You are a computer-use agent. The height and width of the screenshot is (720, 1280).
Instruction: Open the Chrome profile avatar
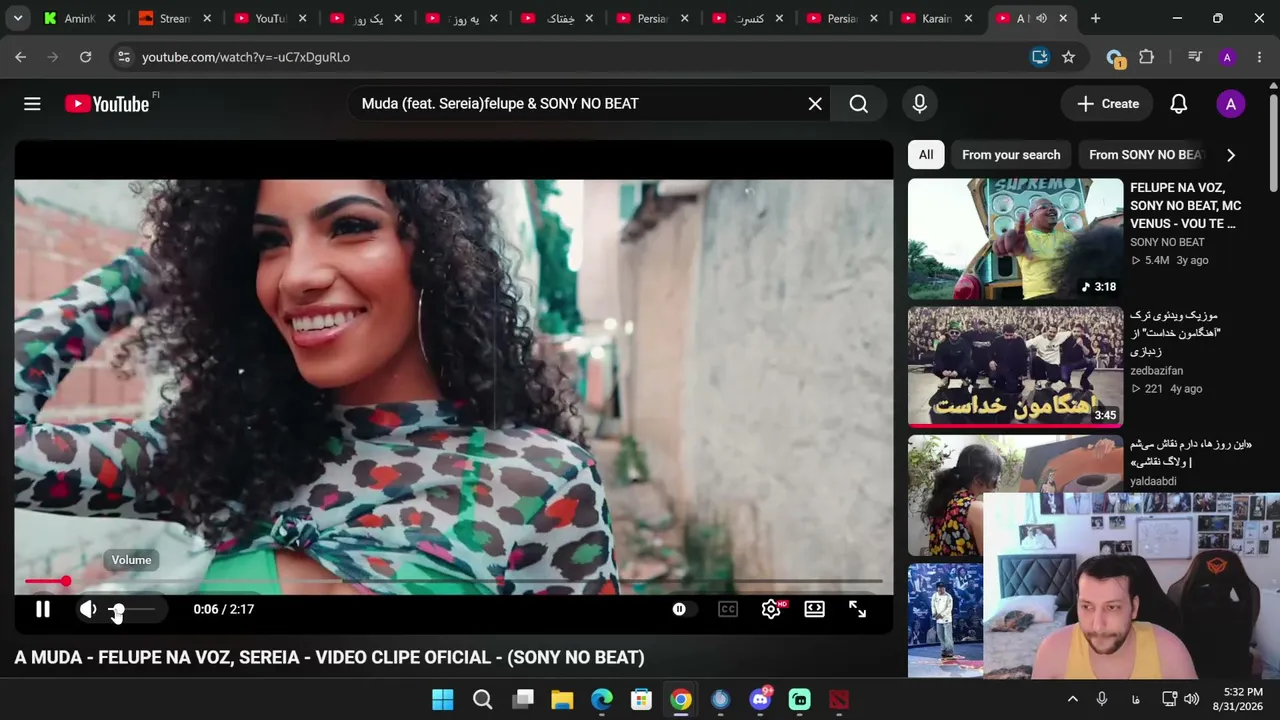coord(1227,57)
